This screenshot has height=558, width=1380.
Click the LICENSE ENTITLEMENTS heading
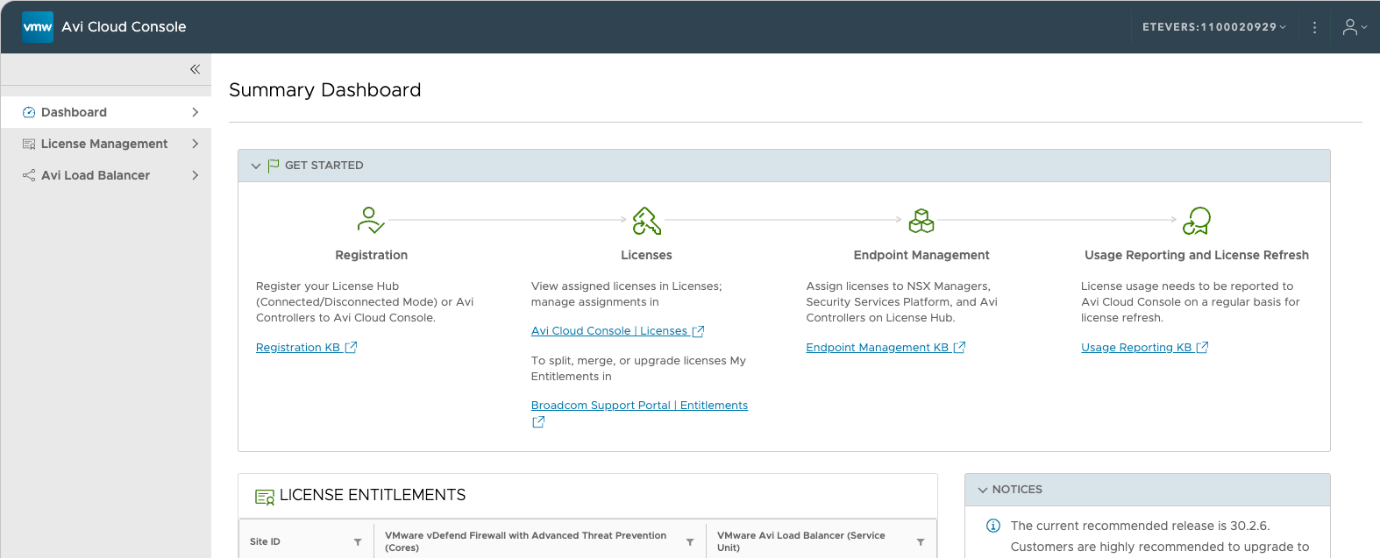[372, 495]
